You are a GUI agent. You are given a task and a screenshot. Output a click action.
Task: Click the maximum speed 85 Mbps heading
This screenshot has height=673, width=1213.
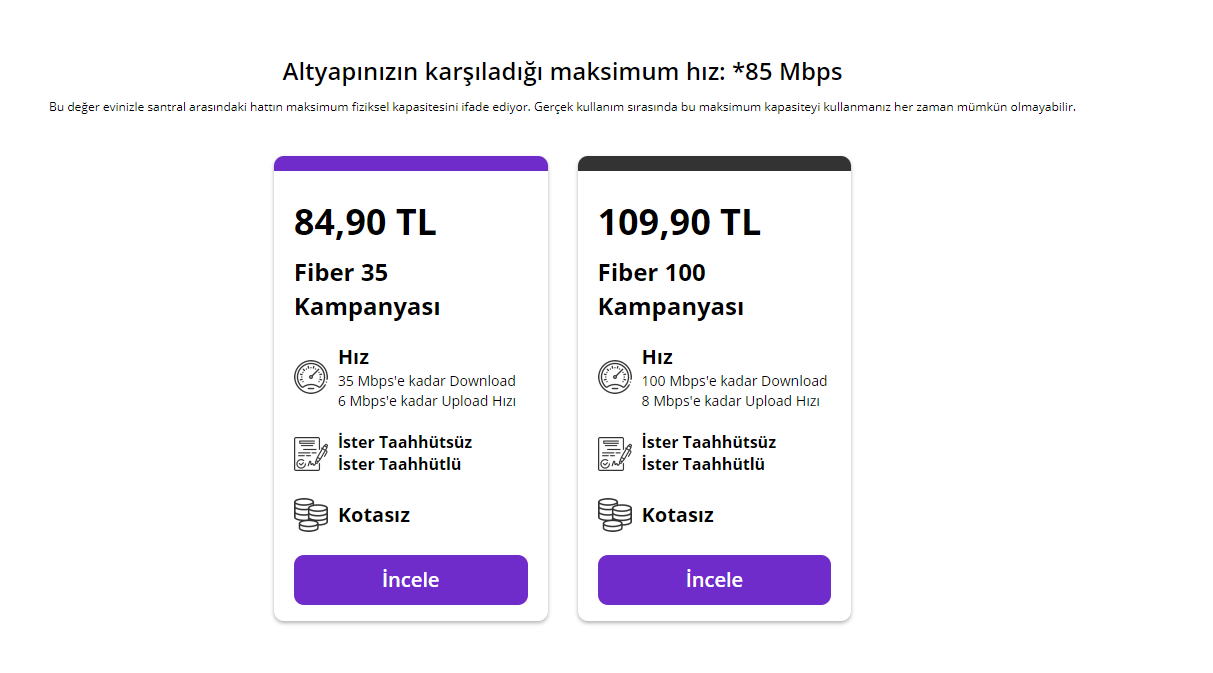tap(562, 72)
